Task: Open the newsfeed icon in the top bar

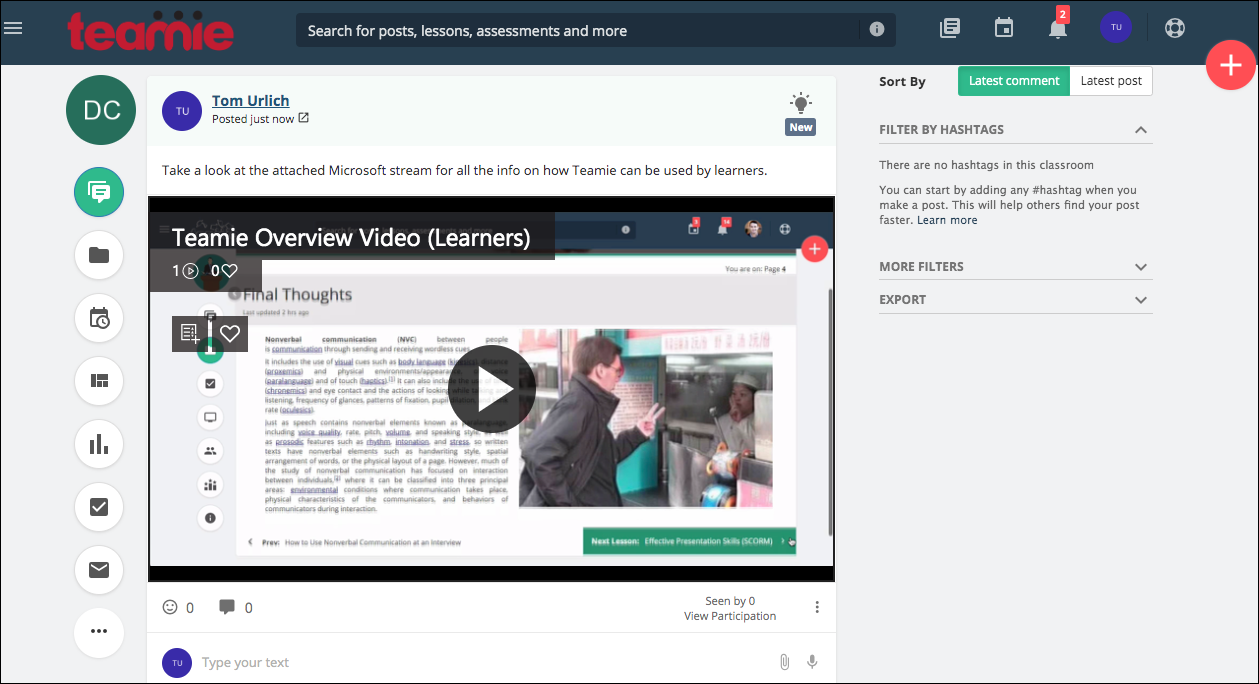Action: [950, 29]
